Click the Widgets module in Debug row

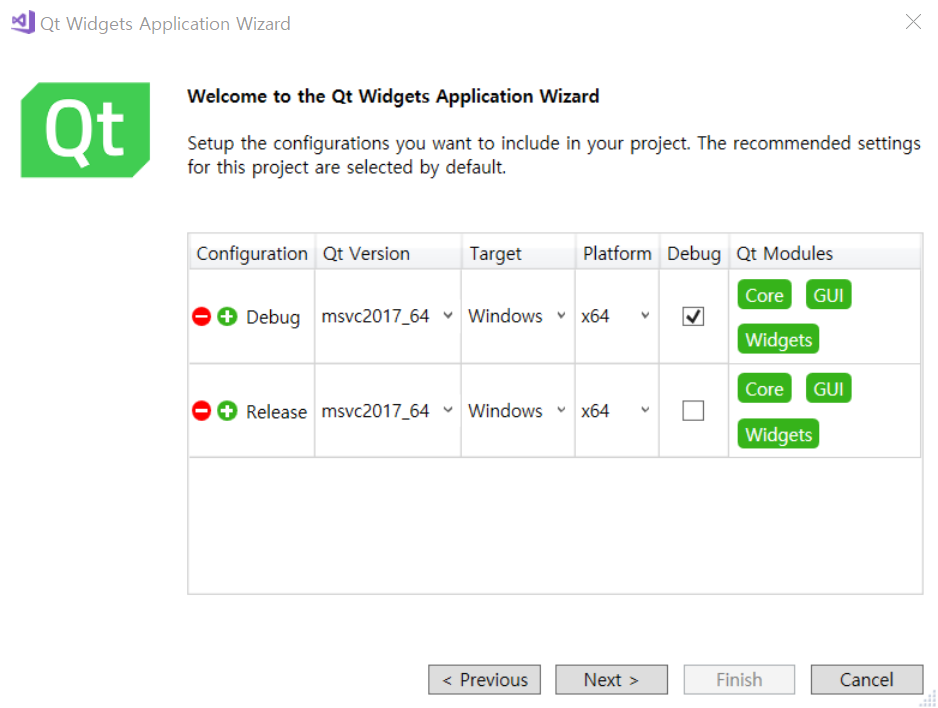pyautogui.click(x=778, y=339)
